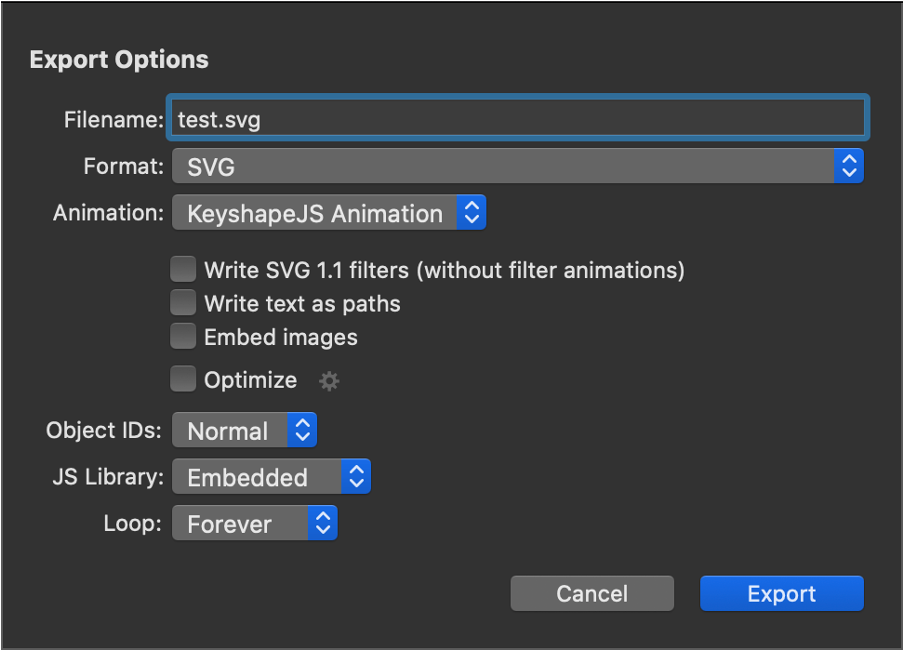Open the Format dropdown showing SVG
This screenshot has width=904, height=650.
tap(518, 166)
